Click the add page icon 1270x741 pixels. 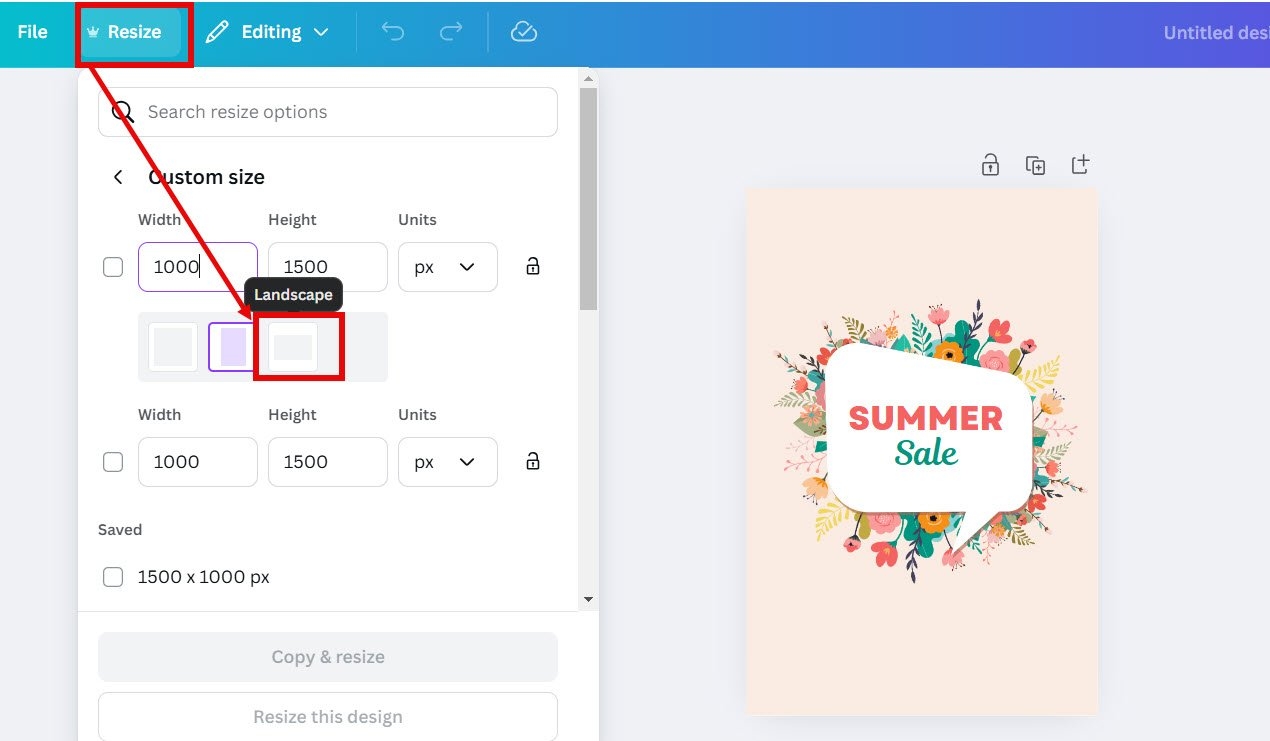[x=1080, y=165]
